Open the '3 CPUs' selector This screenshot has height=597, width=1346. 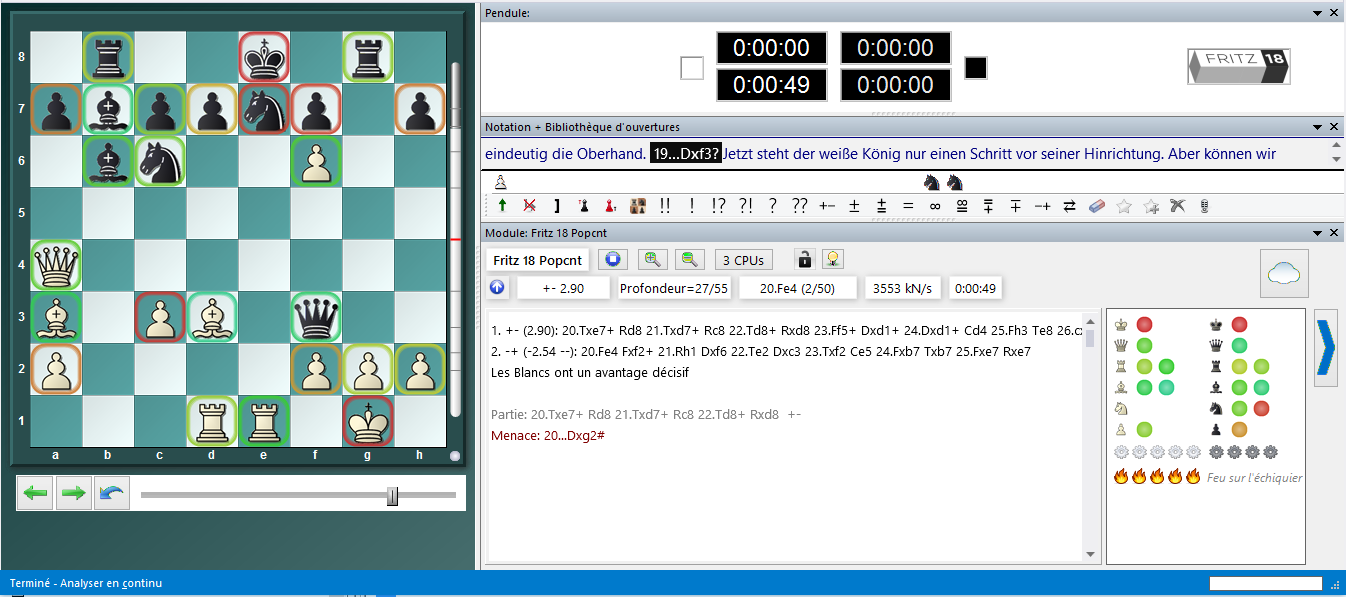pos(743,260)
